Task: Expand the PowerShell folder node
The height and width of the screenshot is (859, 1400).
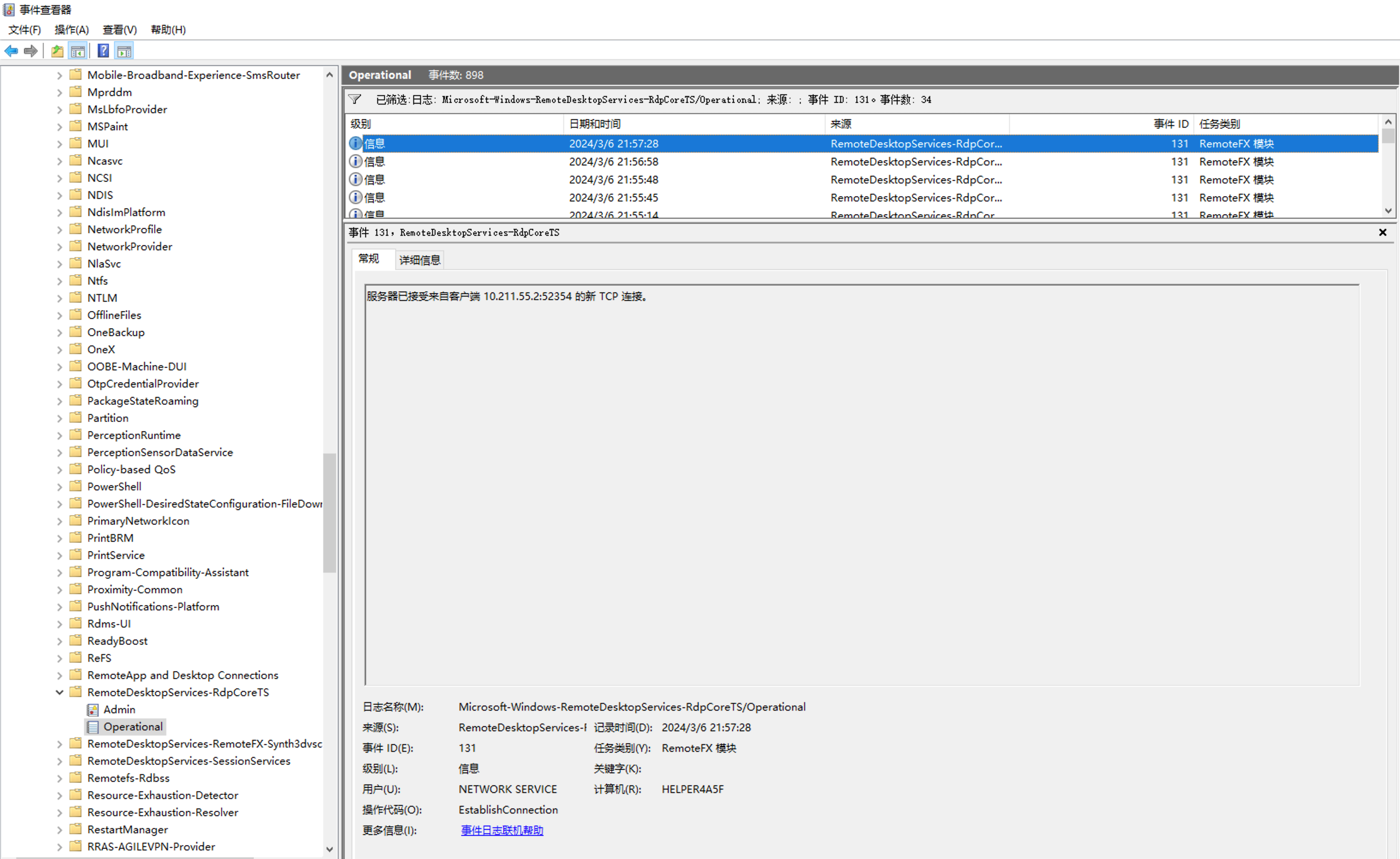Action: pyautogui.click(x=59, y=487)
